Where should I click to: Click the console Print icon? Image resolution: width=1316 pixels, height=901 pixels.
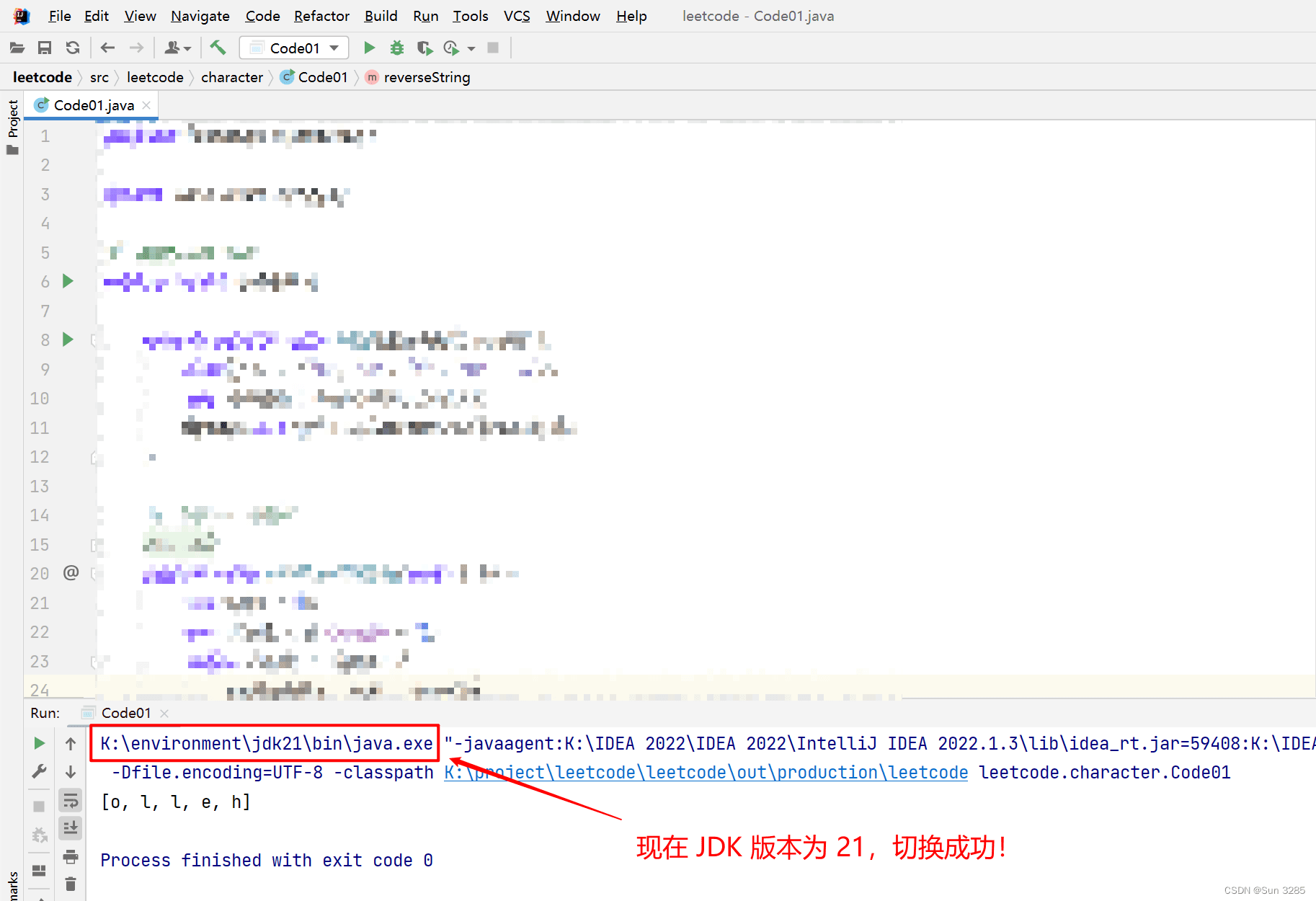pyautogui.click(x=71, y=856)
